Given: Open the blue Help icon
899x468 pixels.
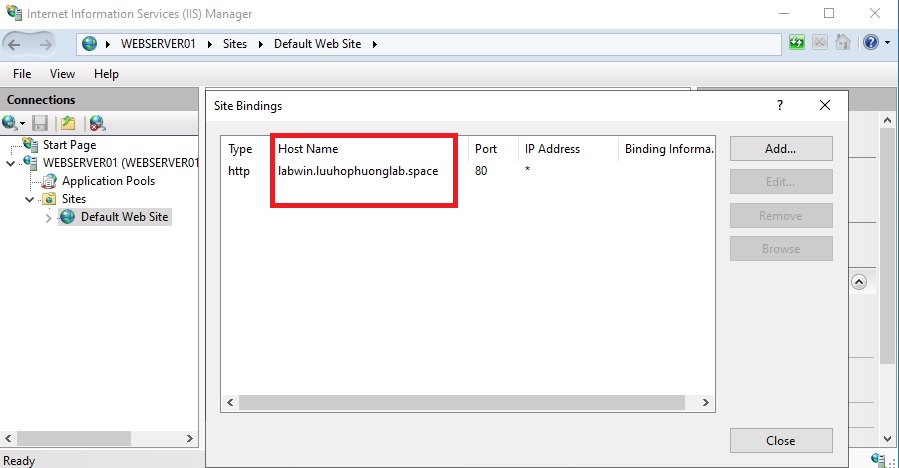Looking at the screenshot, I should coord(869,43).
